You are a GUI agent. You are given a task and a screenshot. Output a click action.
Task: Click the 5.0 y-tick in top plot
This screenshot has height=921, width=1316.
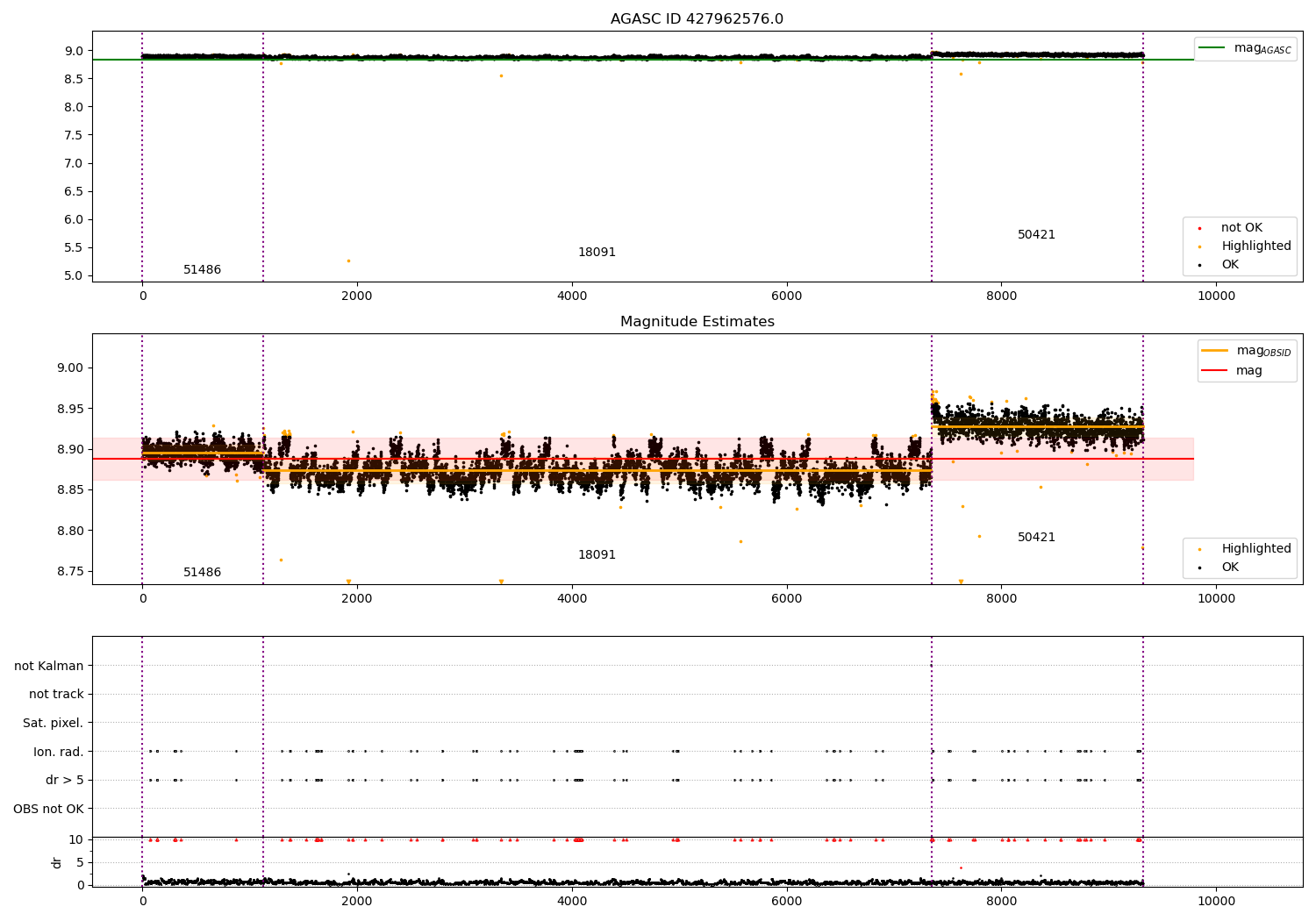(75, 275)
